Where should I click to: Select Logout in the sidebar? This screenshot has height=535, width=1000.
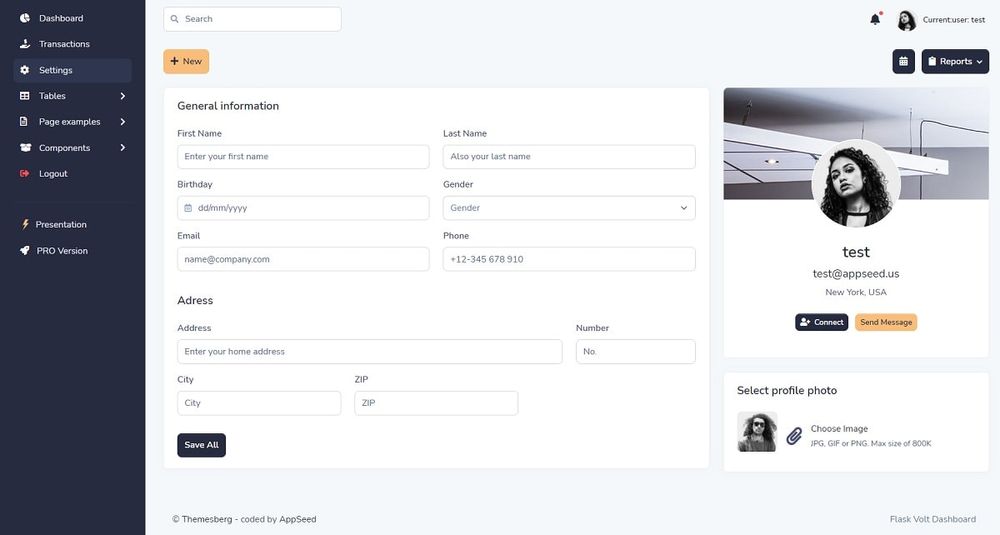(73, 173)
